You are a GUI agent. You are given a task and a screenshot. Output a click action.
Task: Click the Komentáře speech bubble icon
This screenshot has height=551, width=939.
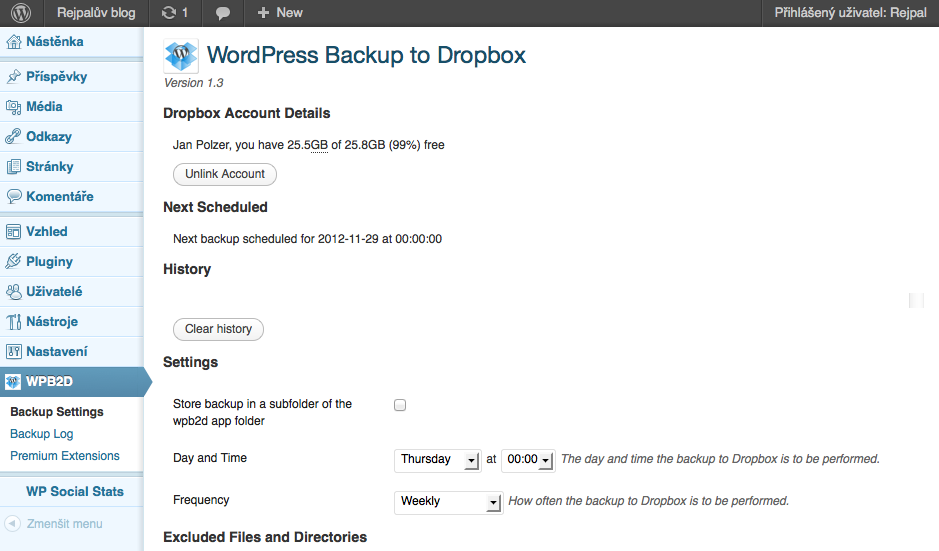tap(13, 196)
